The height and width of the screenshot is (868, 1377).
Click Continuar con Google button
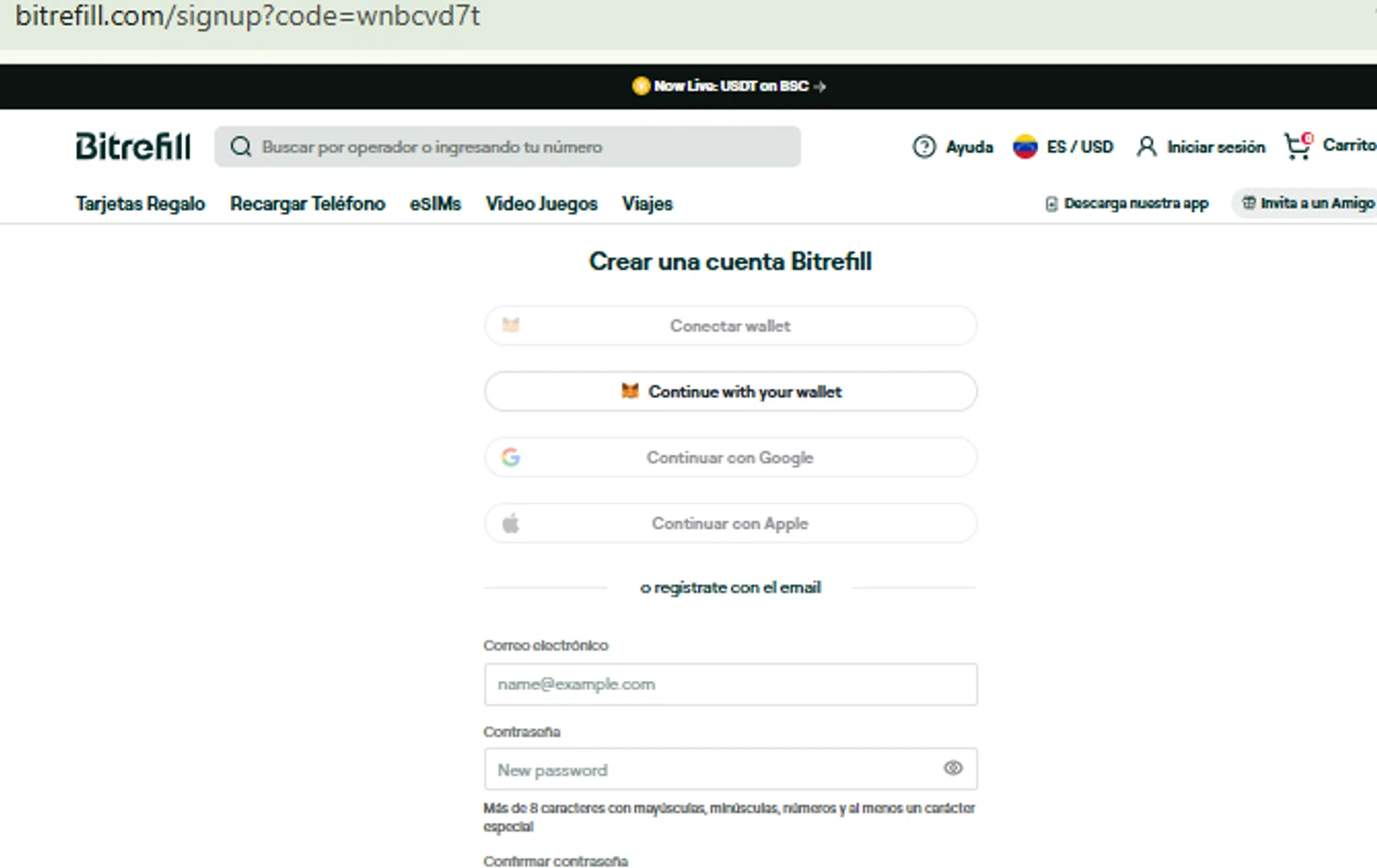(x=731, y=457)
